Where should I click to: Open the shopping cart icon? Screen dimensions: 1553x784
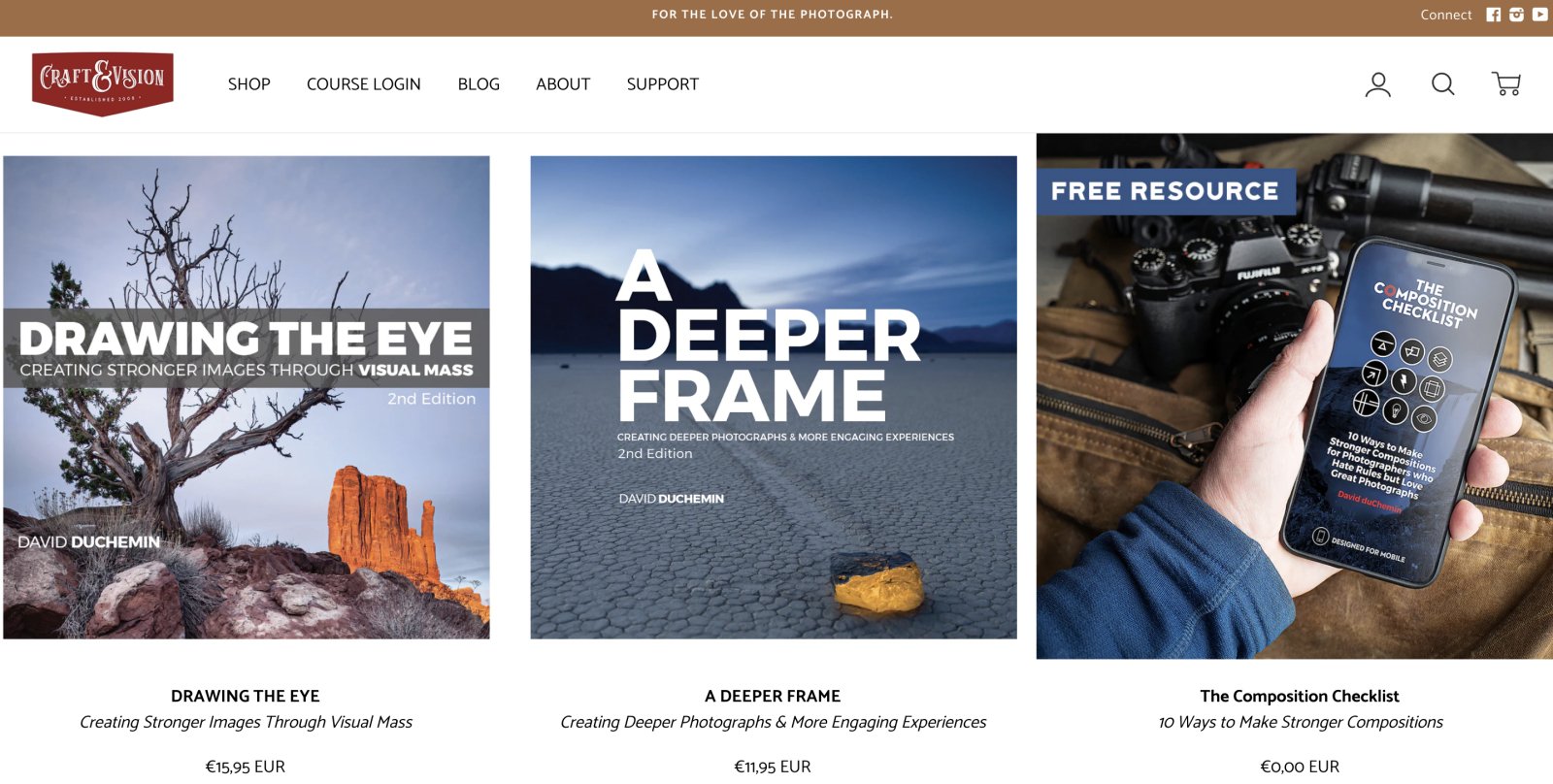pyautogui.click(x=1506, y=84)
